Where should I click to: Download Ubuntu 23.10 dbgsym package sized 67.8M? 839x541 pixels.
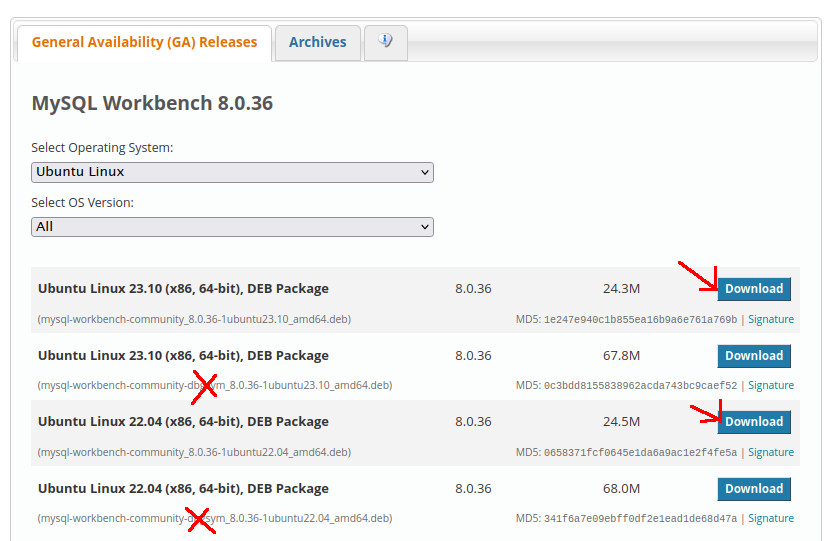(x=753, y=356)
